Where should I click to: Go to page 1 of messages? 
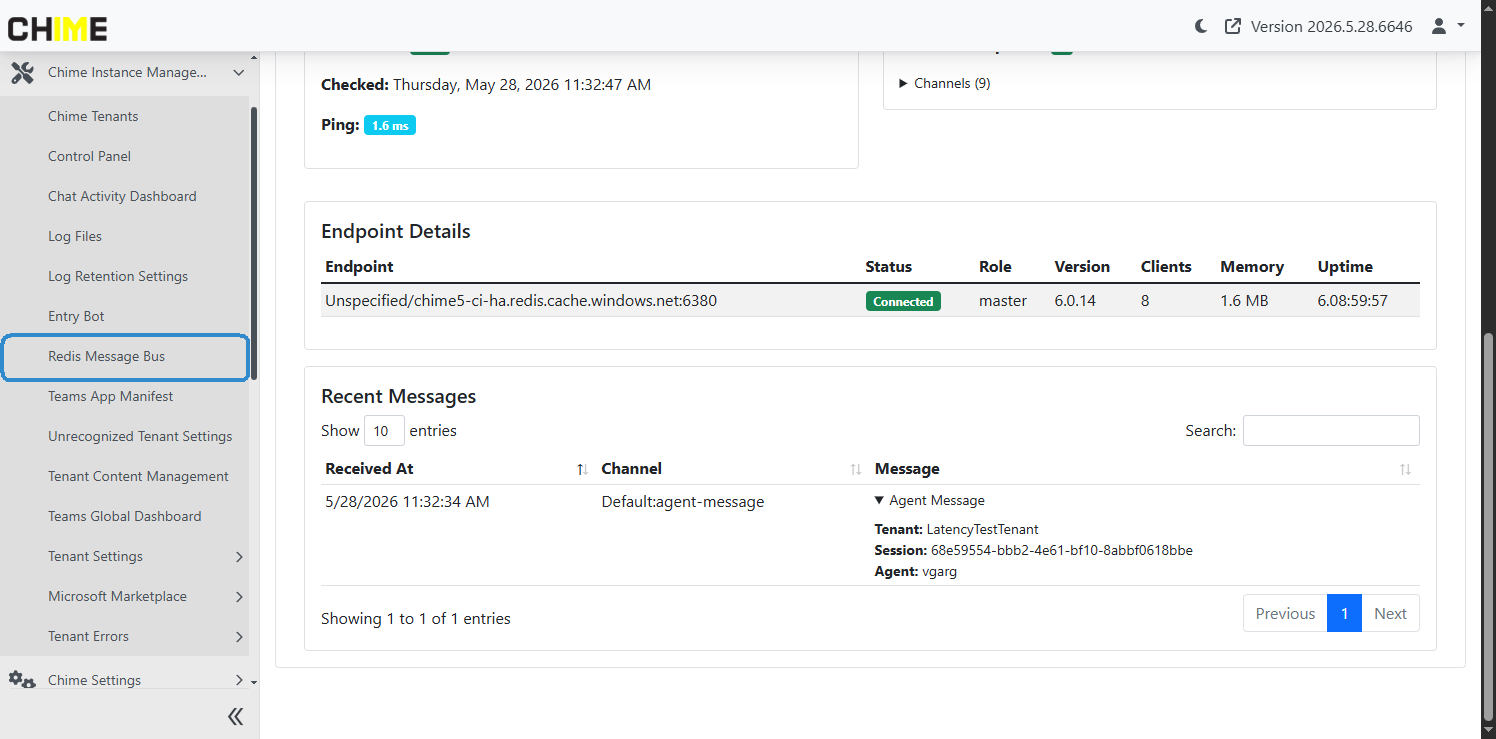1344,613
